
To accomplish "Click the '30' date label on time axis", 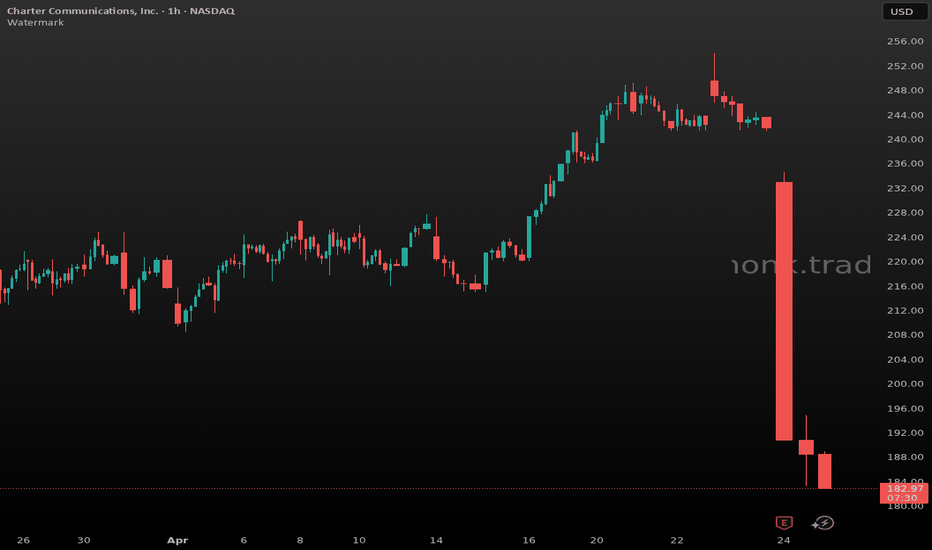I will (84, 540).
